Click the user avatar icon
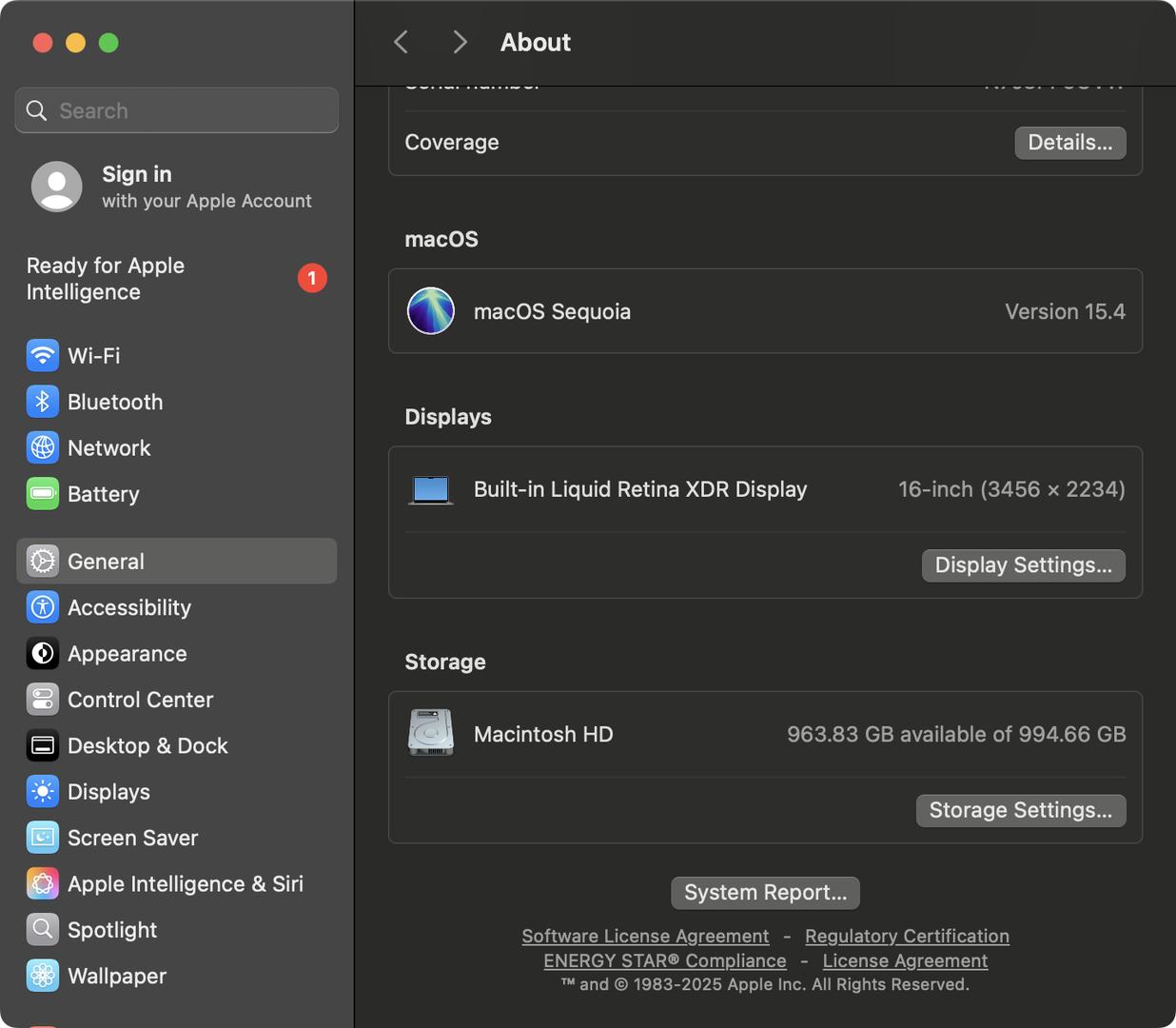This screenshot has width=1176, height=1028. click(57, 187)
